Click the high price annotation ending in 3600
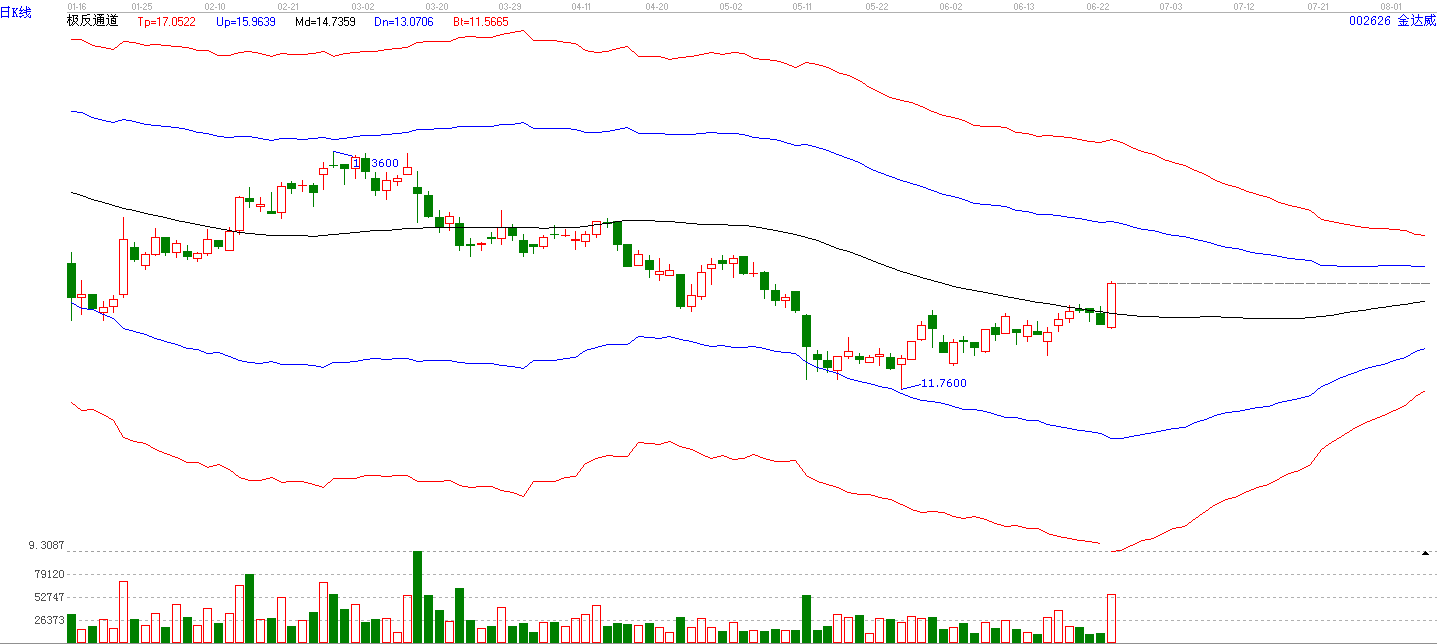The image size is (1437, 644). [376, 163]
